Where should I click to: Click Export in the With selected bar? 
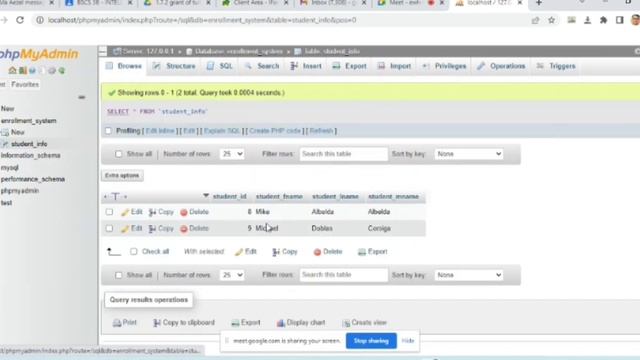click(x=372, y=251)
